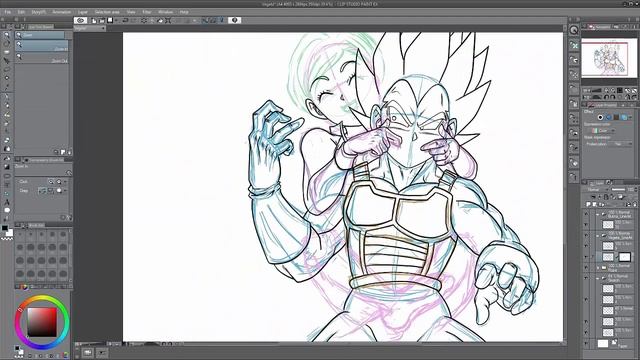Hide the Sketch folder with its eye icon

tap(586, 278)
